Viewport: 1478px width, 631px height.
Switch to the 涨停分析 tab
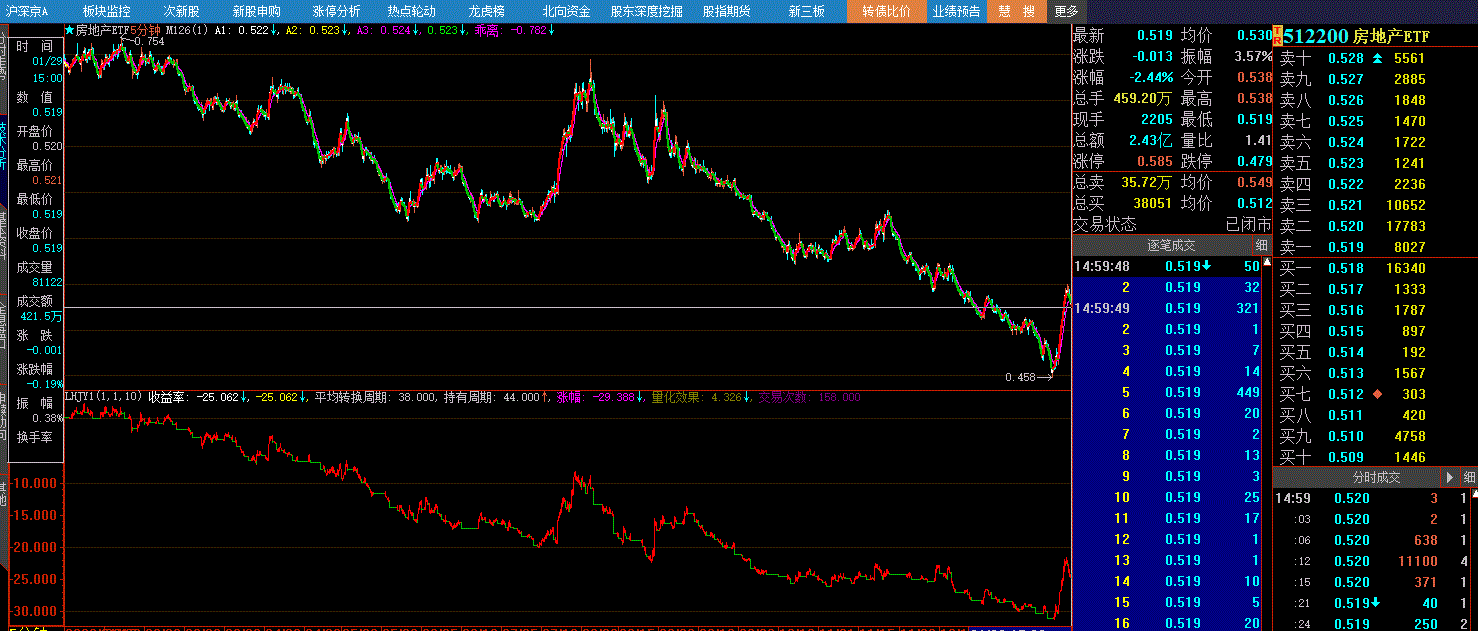336,11
